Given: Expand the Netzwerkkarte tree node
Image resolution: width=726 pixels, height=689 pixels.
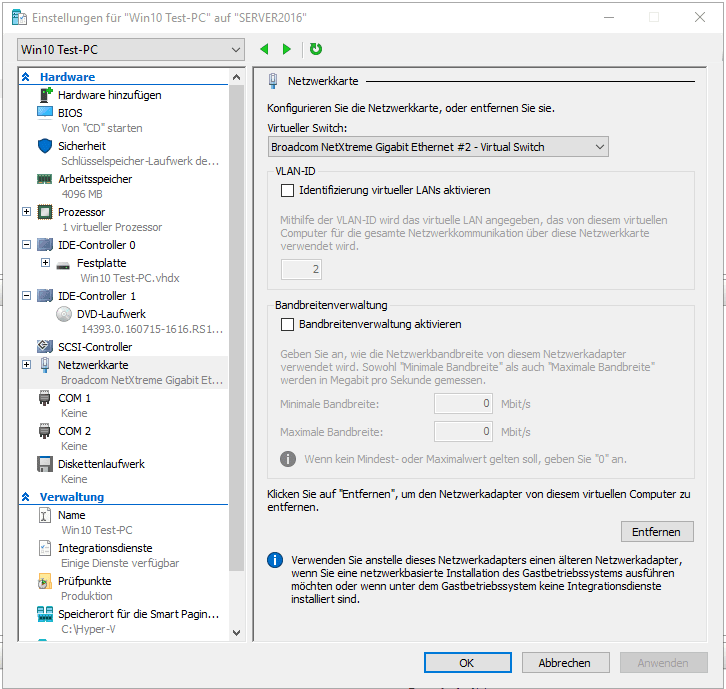Looking at the screenshot, I should (27, 364).
